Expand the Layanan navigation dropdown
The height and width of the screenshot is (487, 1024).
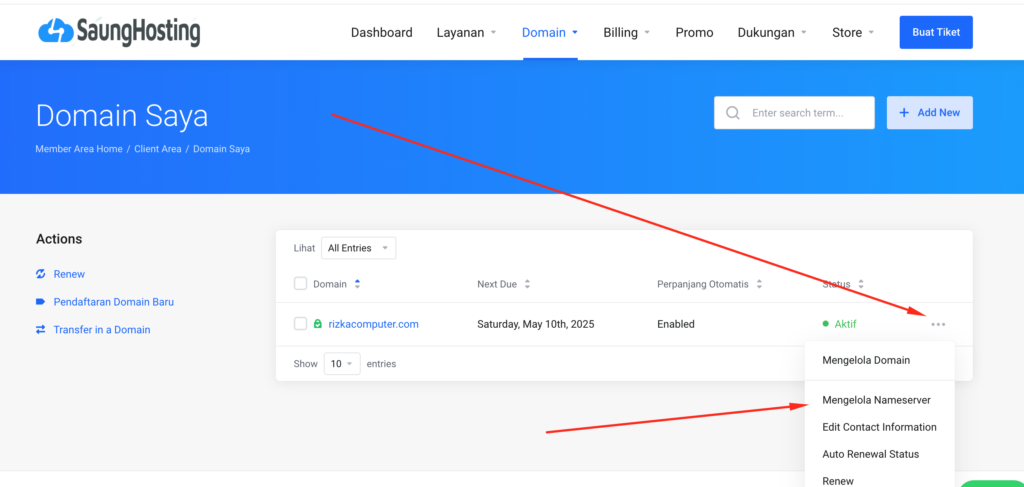click(x=466, y=33)
